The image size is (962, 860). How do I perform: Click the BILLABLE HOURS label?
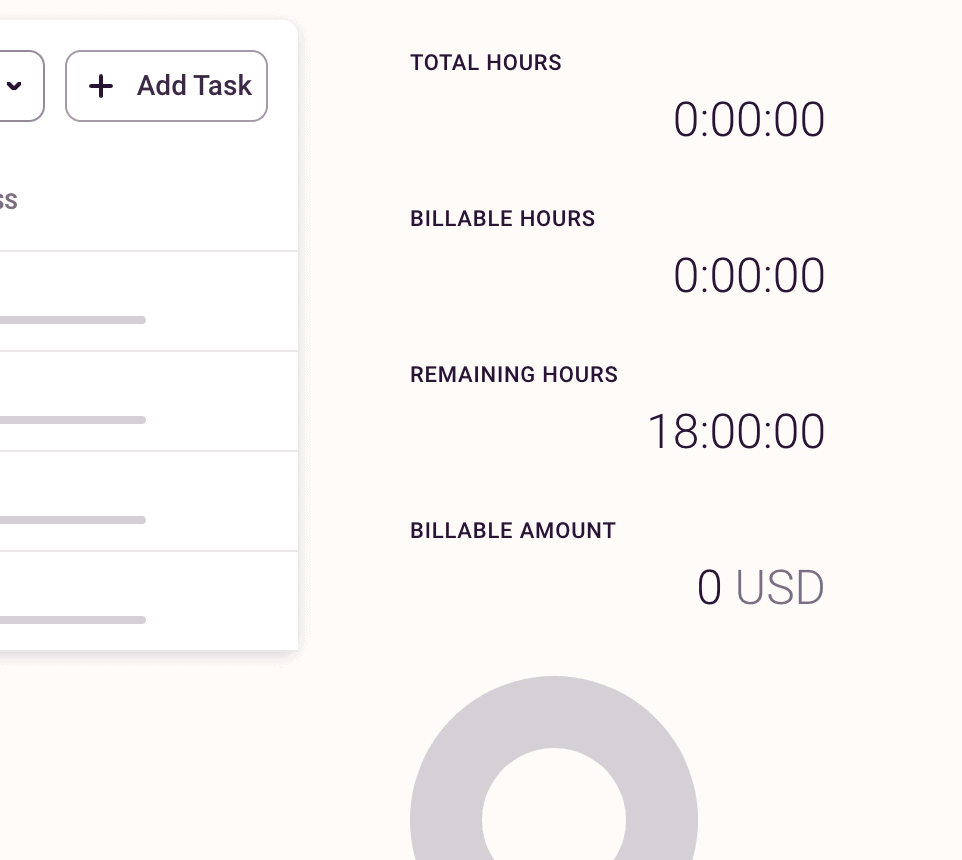502,219
